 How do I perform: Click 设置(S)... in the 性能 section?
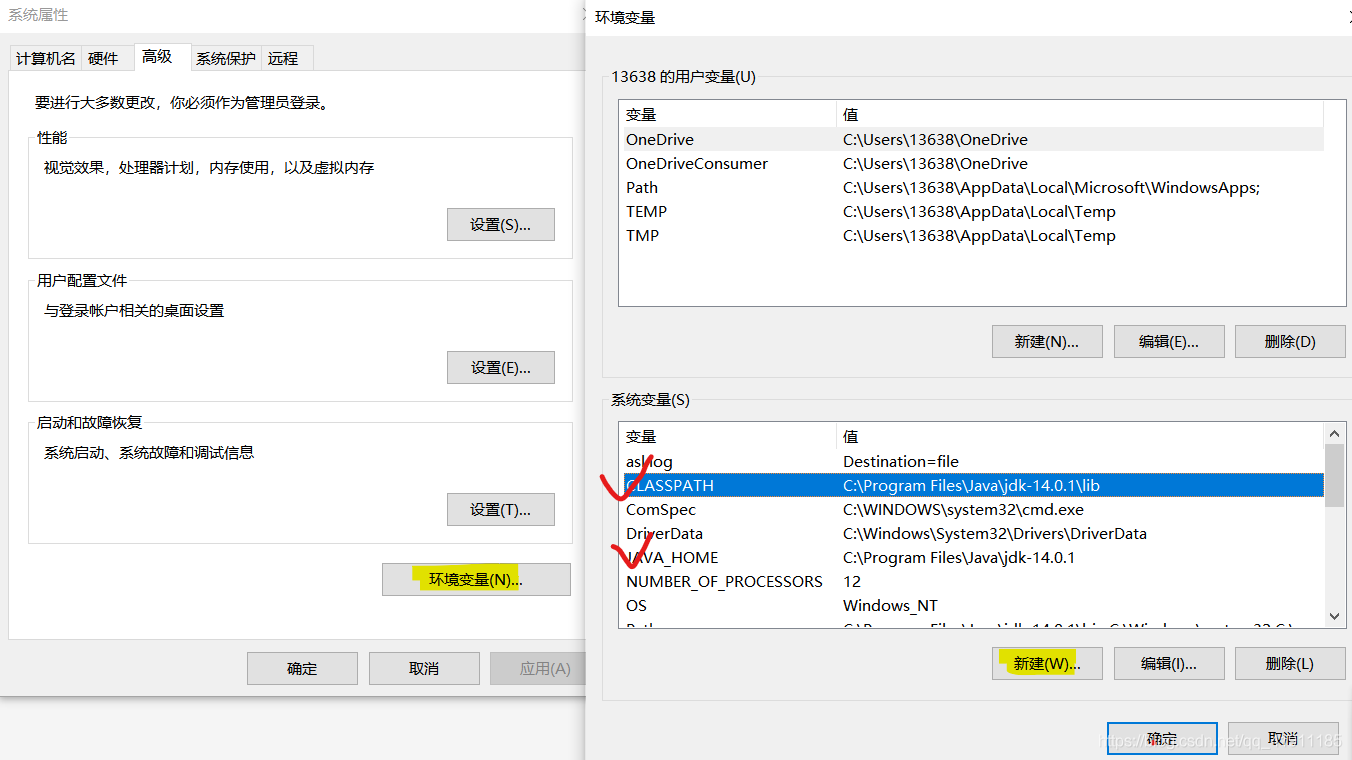[500, 225]
